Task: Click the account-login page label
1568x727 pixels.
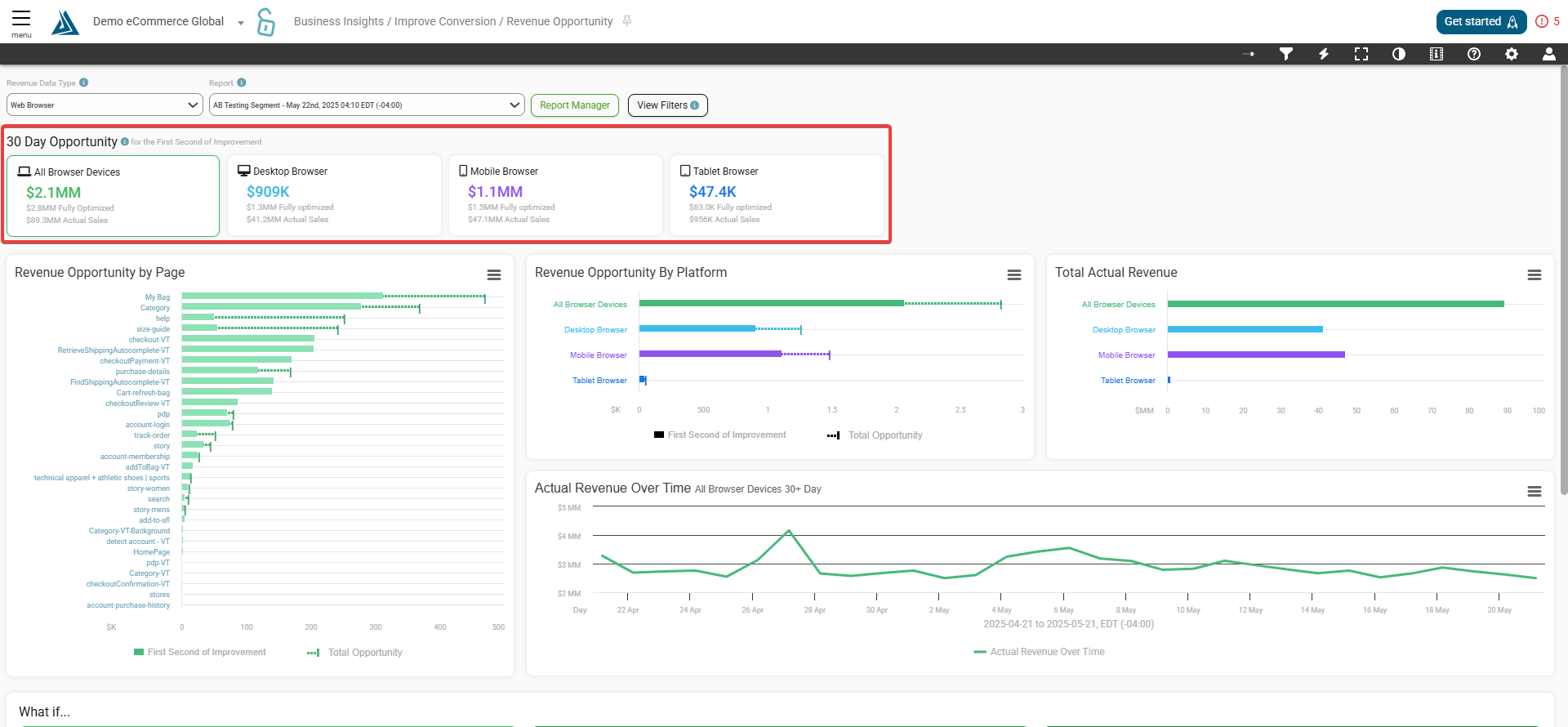Action: tap(148, 425)
